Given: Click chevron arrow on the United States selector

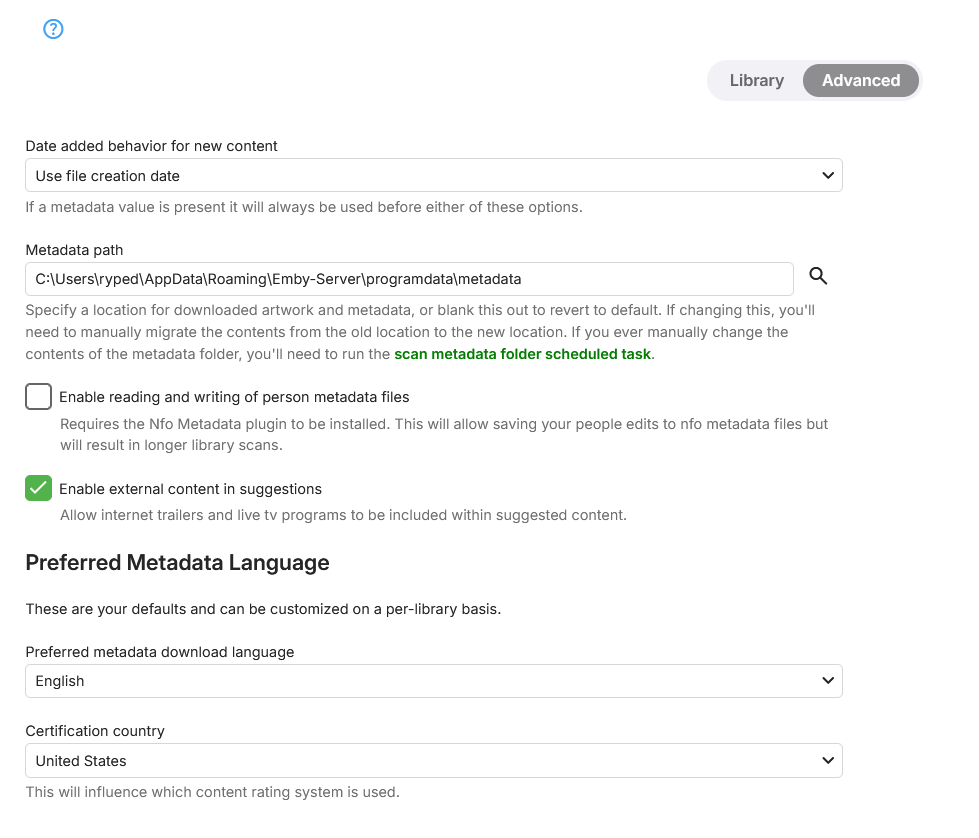Looking at the screenshot, I should [827, 761].
